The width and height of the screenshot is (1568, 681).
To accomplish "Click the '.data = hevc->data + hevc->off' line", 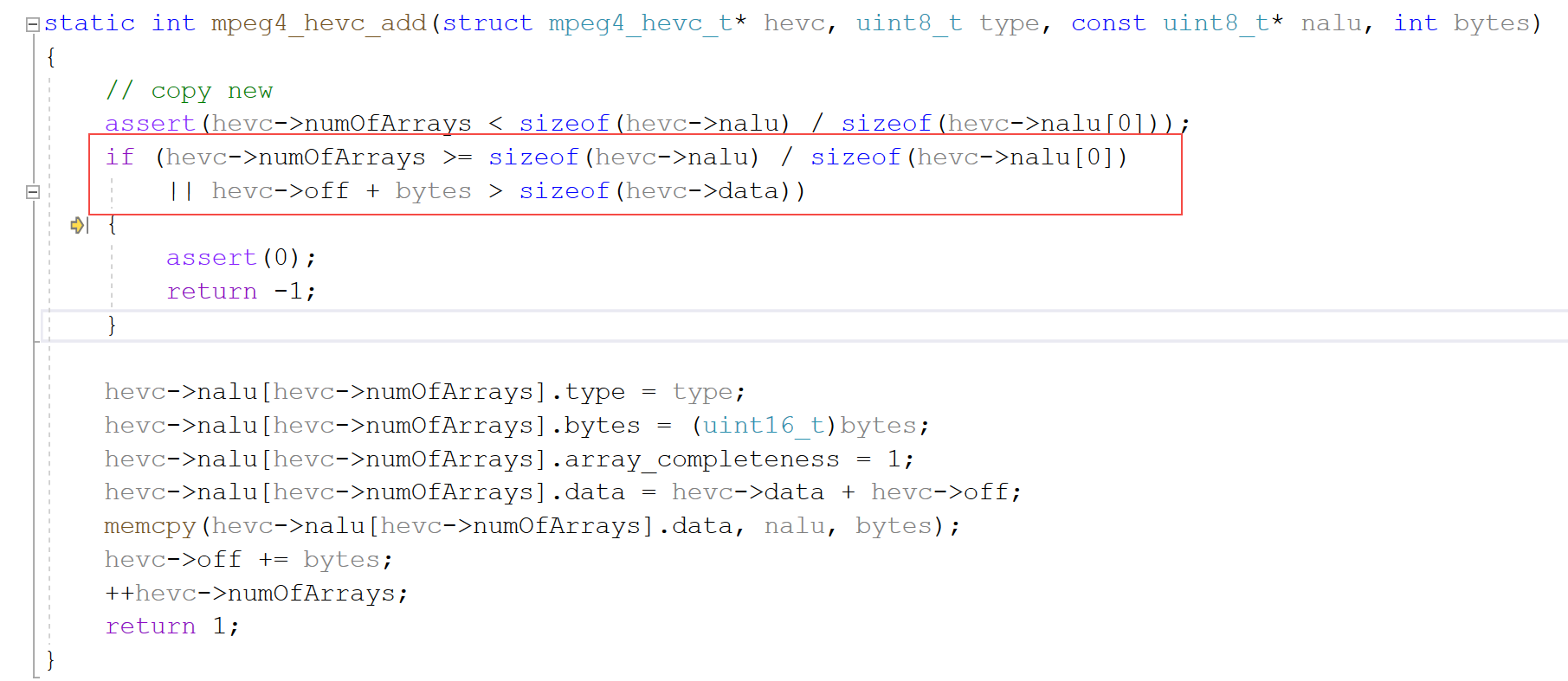I will [564, 492].
